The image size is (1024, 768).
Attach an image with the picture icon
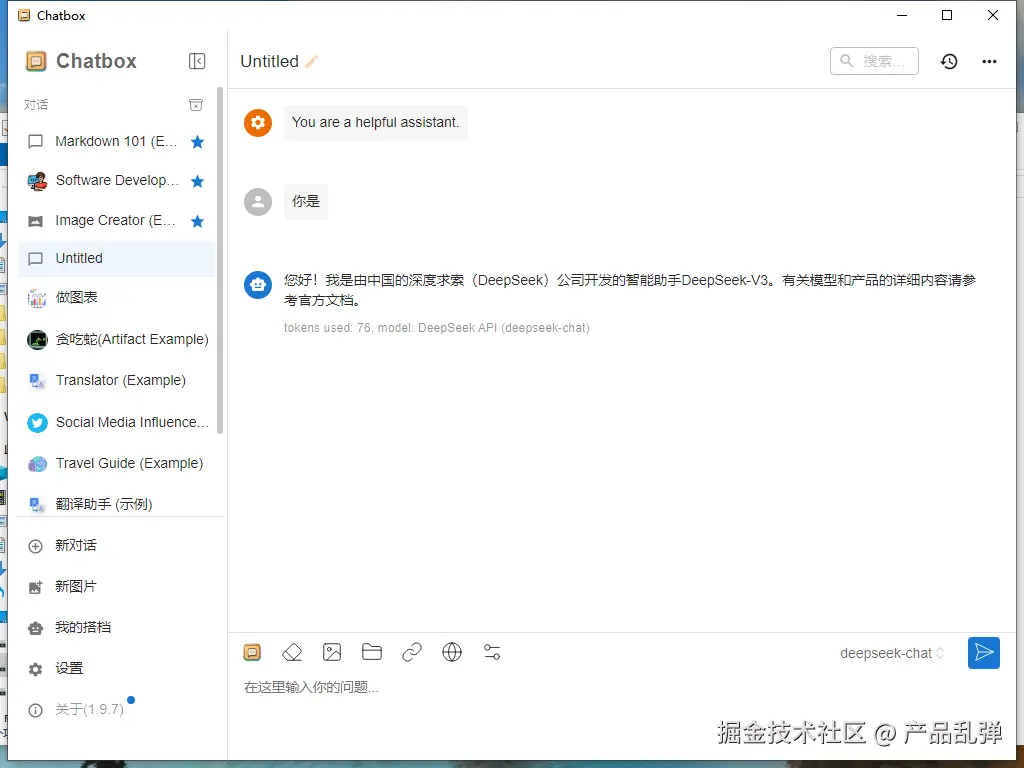[332, 652]
